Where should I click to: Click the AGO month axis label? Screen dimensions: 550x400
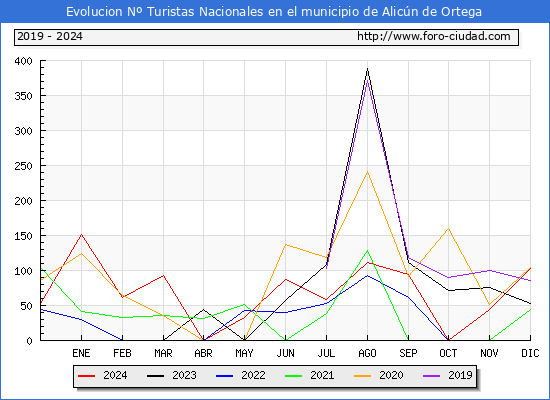click(367, 353)
